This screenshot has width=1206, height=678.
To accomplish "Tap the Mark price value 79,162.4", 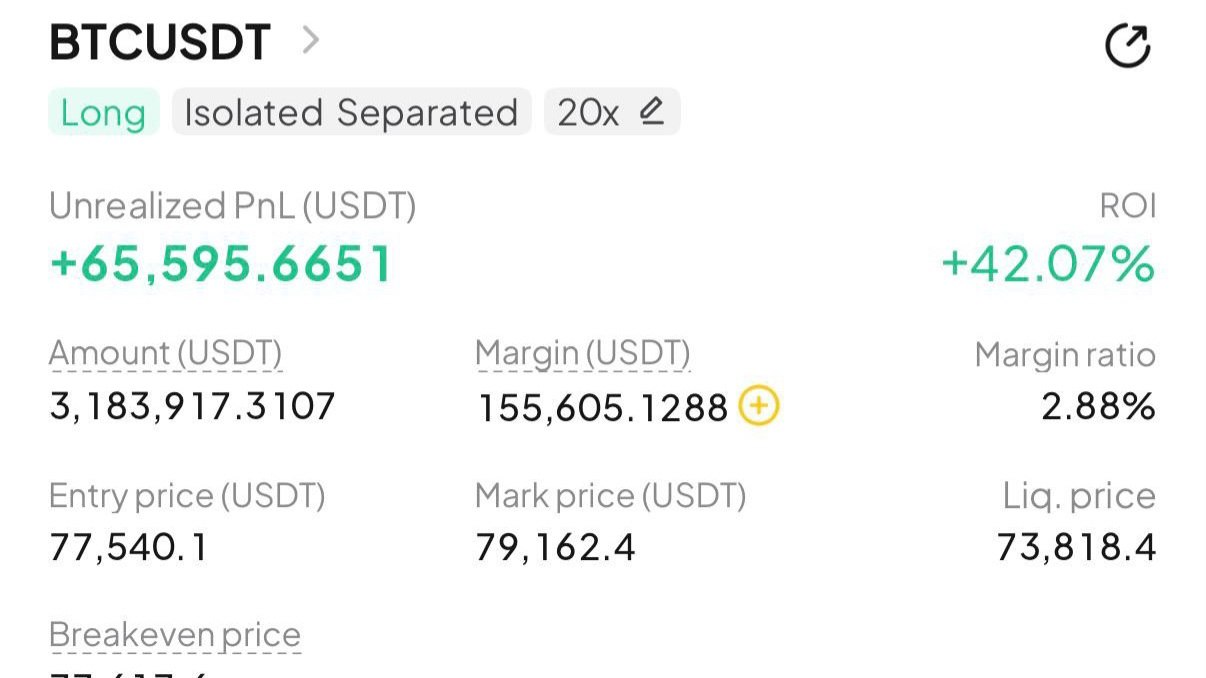I will [x=555, y=548].
